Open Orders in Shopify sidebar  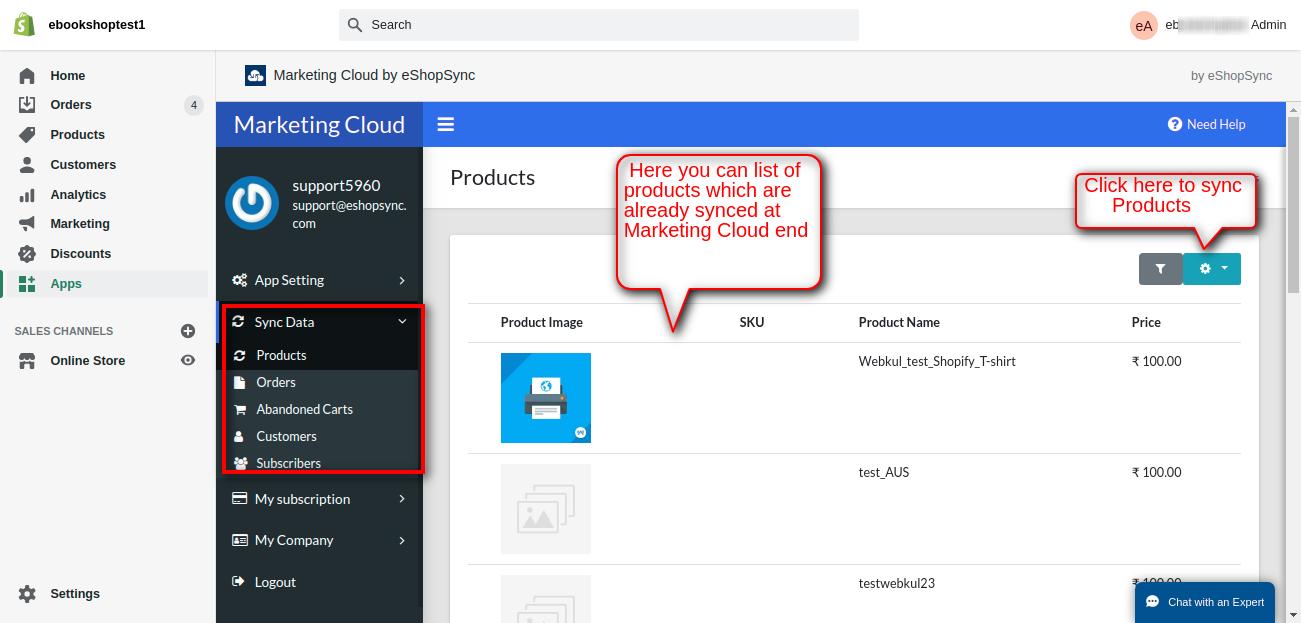point(71,105)
